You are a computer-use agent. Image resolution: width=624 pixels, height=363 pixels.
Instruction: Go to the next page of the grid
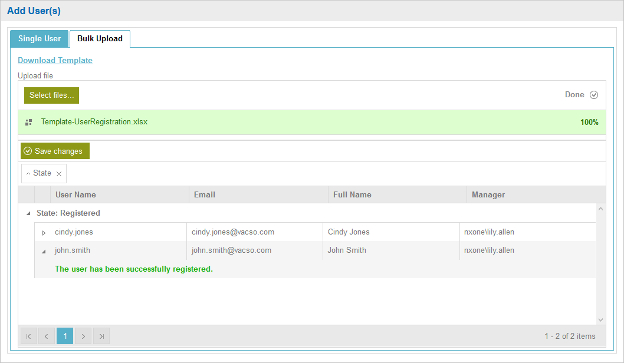[x=83, y=336]
